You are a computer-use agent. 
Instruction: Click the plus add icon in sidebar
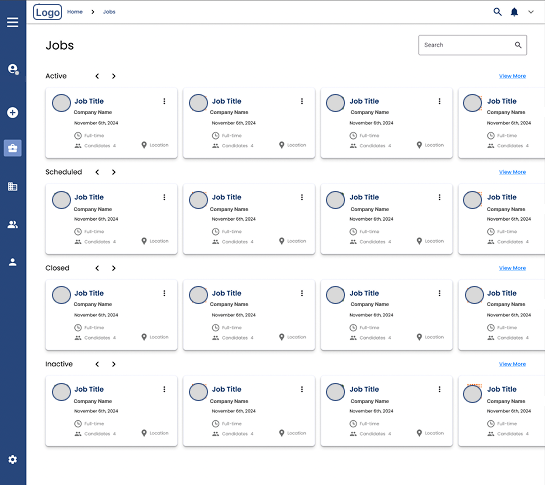(13, 113)
